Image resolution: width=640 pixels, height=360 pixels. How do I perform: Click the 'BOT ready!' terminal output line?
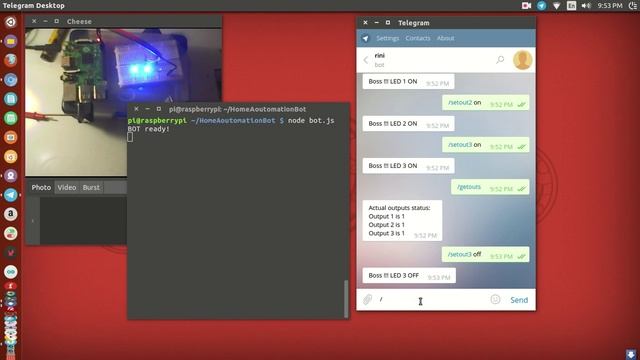click(149, 129)
